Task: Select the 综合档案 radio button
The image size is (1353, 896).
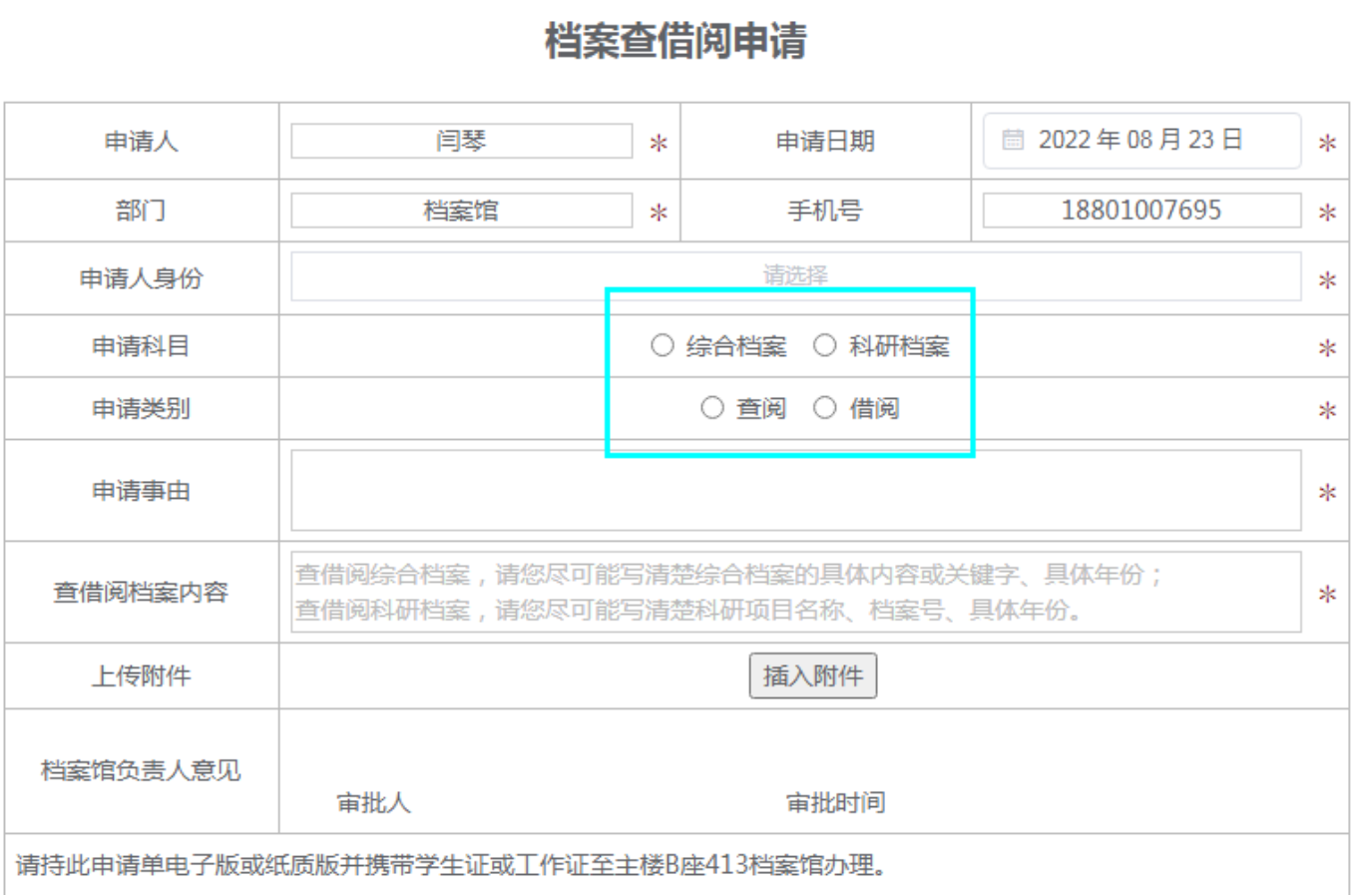Action: click(x=663, y=345)
